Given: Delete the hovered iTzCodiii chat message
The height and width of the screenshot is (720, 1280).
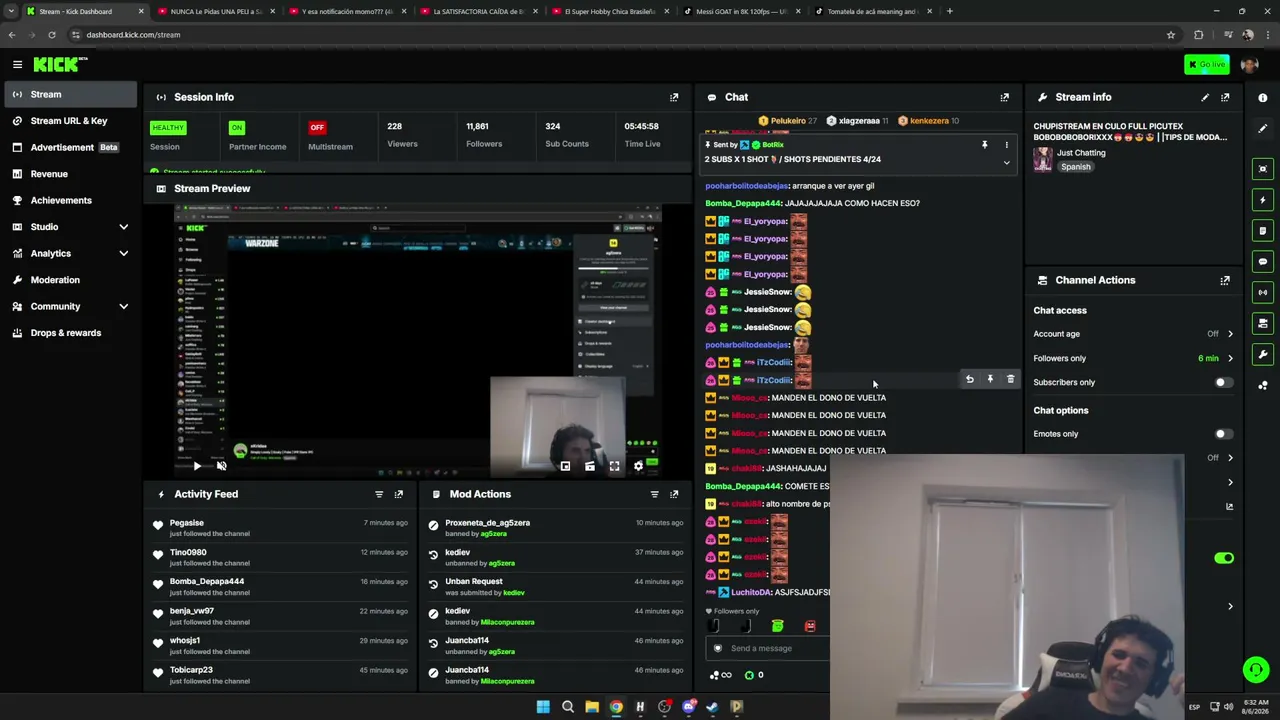Looking at the screenshot, I should coord(1010,380).
